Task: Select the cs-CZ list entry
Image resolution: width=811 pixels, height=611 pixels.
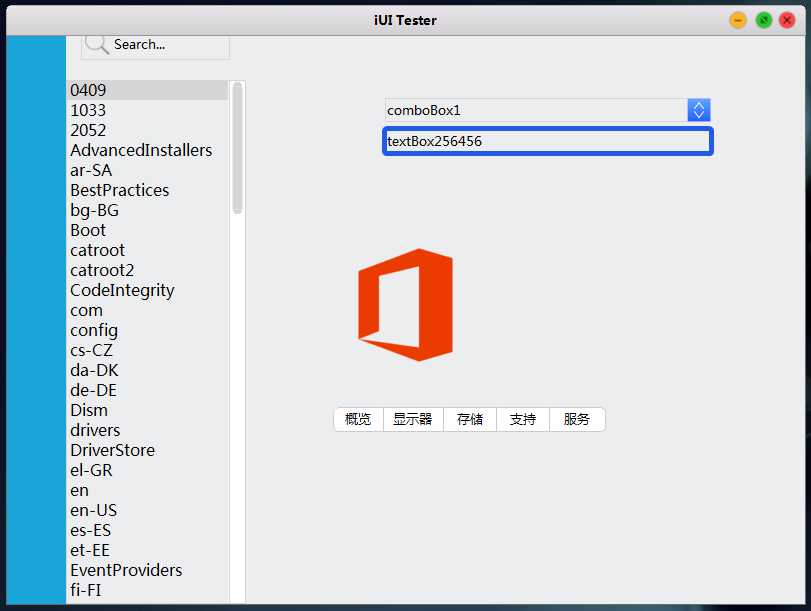Action: pyautogui.click(x=147, y=350)
